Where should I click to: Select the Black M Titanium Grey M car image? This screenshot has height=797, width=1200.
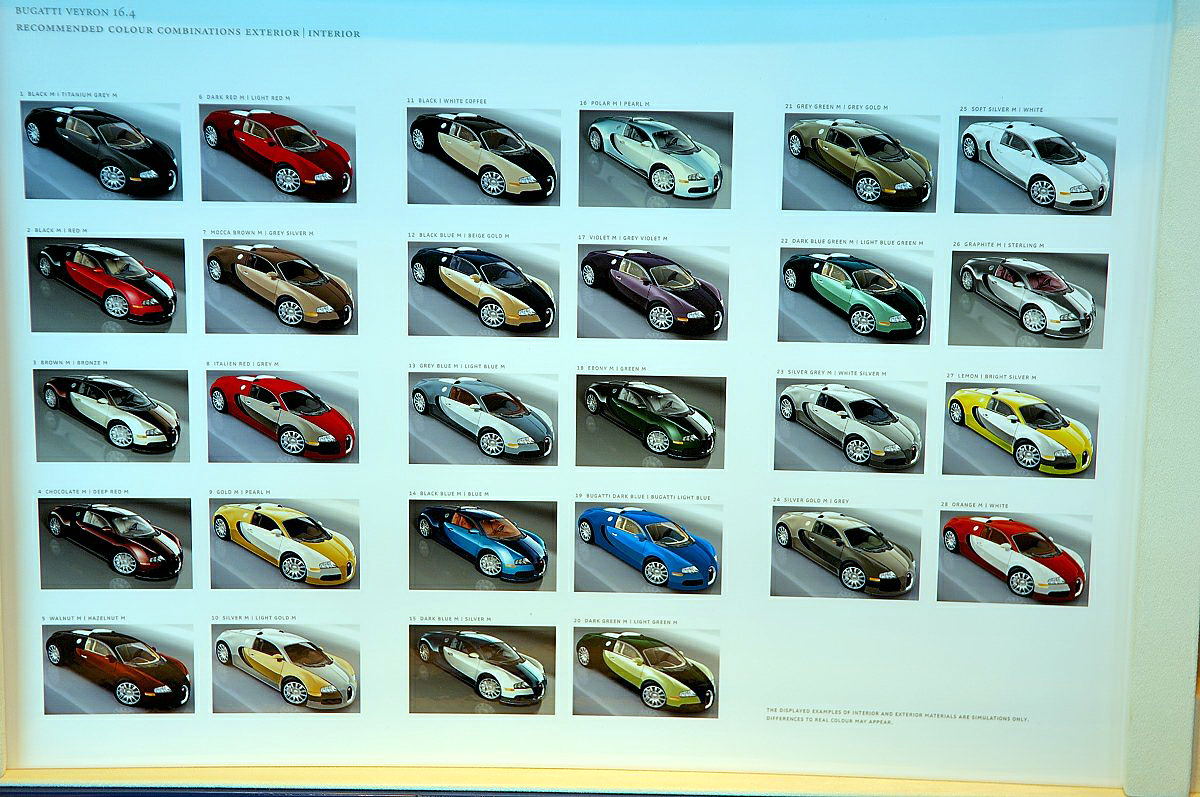point(101,150)
